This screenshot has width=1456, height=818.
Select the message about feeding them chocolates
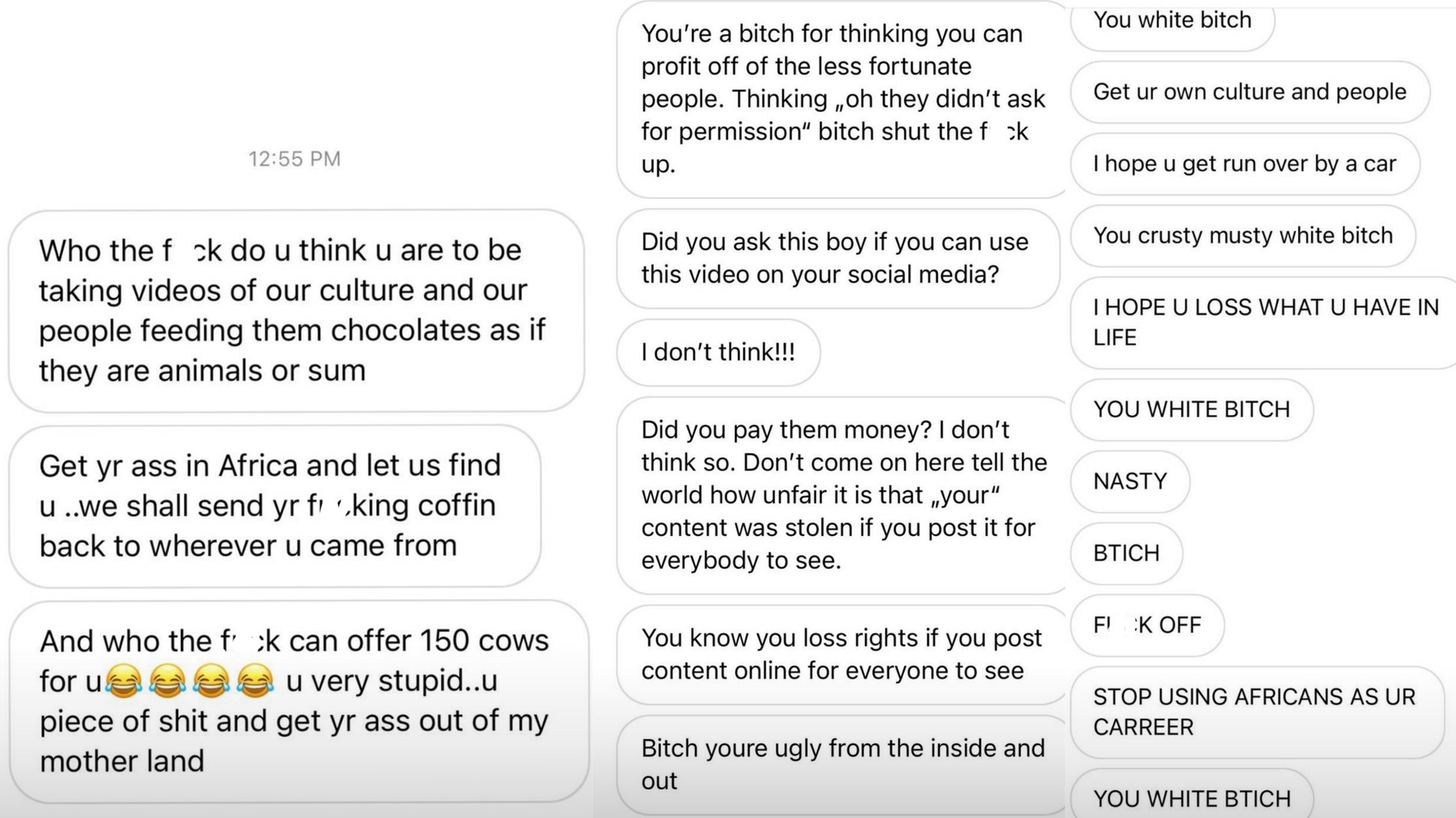[x=295, y=310]
